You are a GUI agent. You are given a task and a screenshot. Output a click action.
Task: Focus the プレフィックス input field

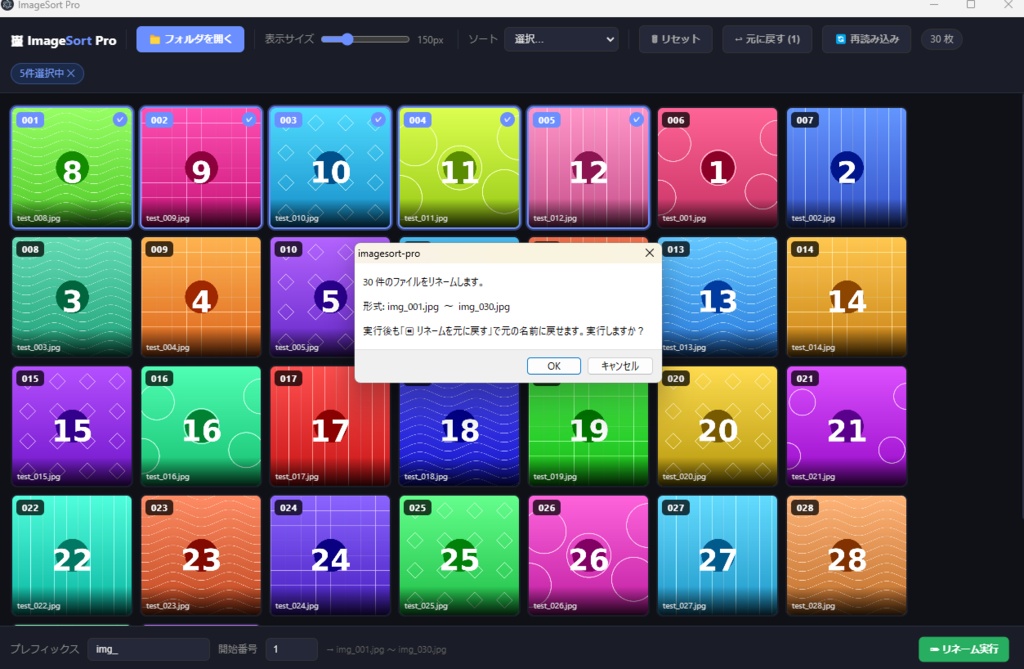point(148,649)
